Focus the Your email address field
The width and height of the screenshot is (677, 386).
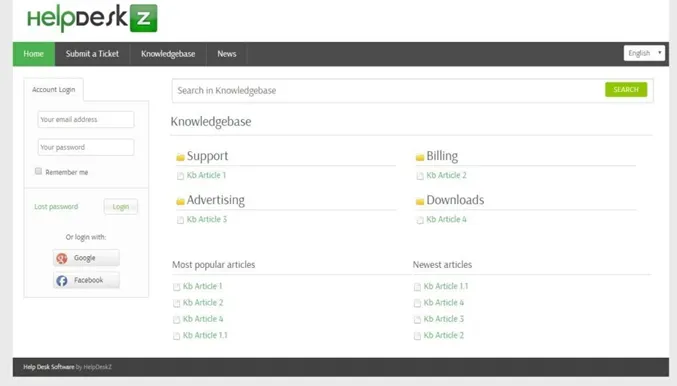86,120
